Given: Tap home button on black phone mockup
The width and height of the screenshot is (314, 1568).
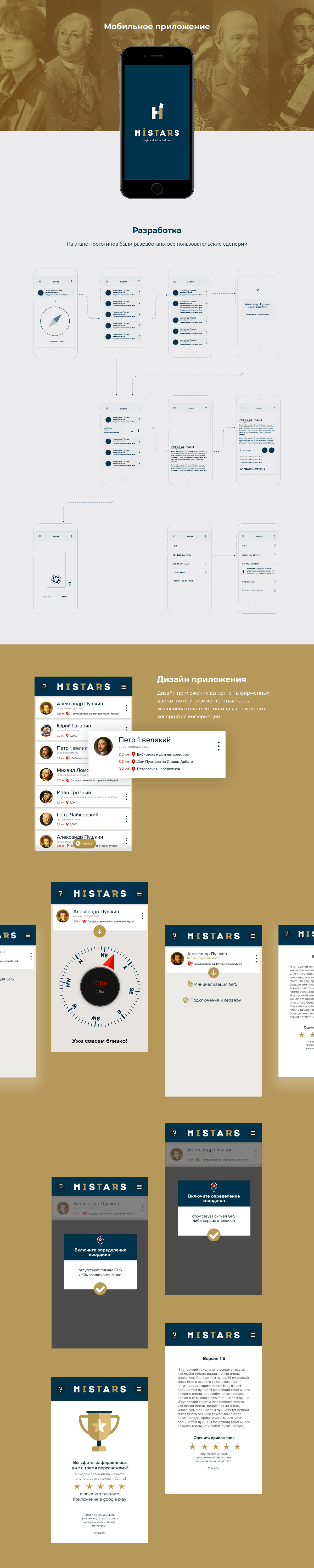Looking at the screenshot, I should (x=157, y=189).
